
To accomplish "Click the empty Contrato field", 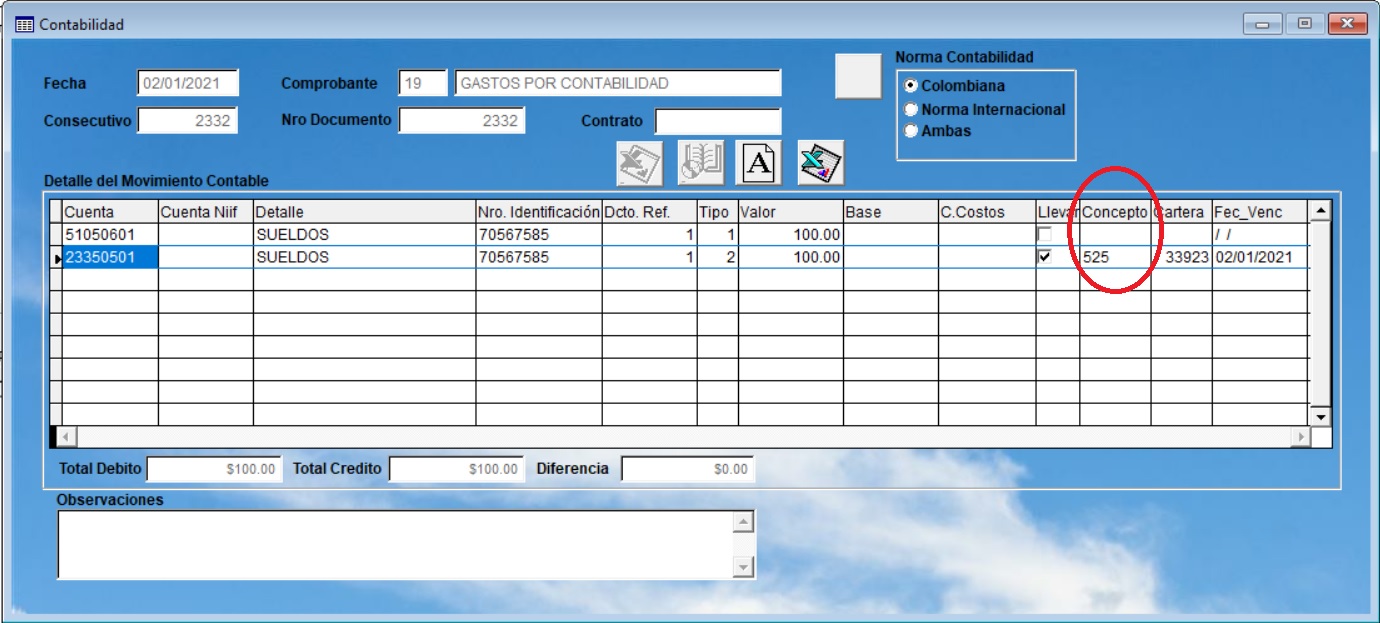I will 718,121.
